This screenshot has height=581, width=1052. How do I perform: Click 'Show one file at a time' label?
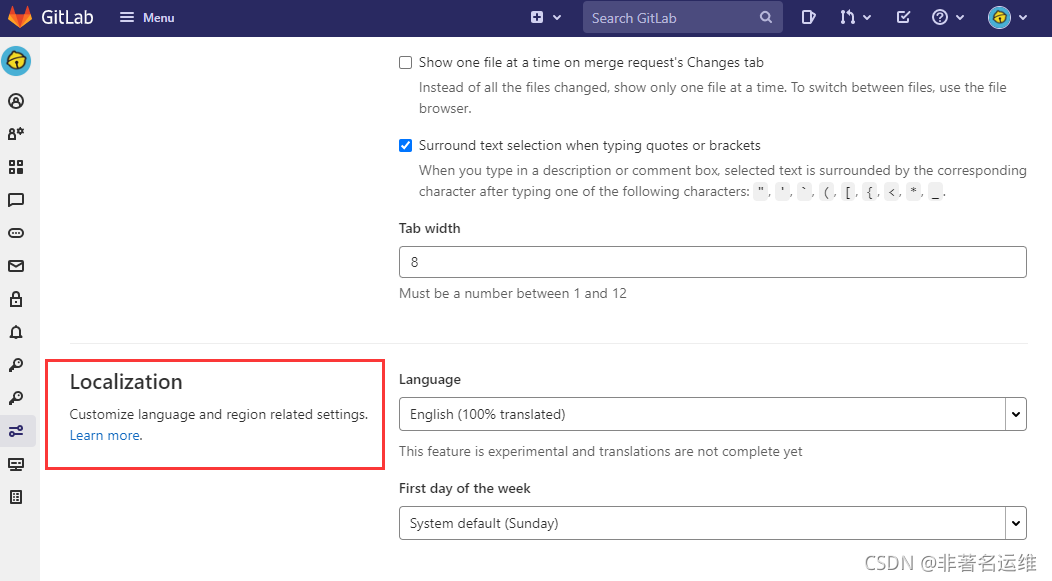coord(591,62)
